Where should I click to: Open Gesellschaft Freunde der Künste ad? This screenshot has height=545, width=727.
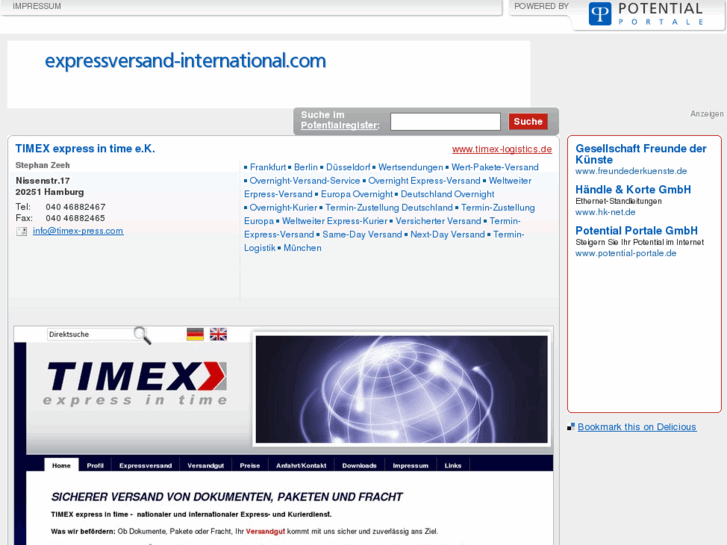pyautogui.click(x=641, y=154)
